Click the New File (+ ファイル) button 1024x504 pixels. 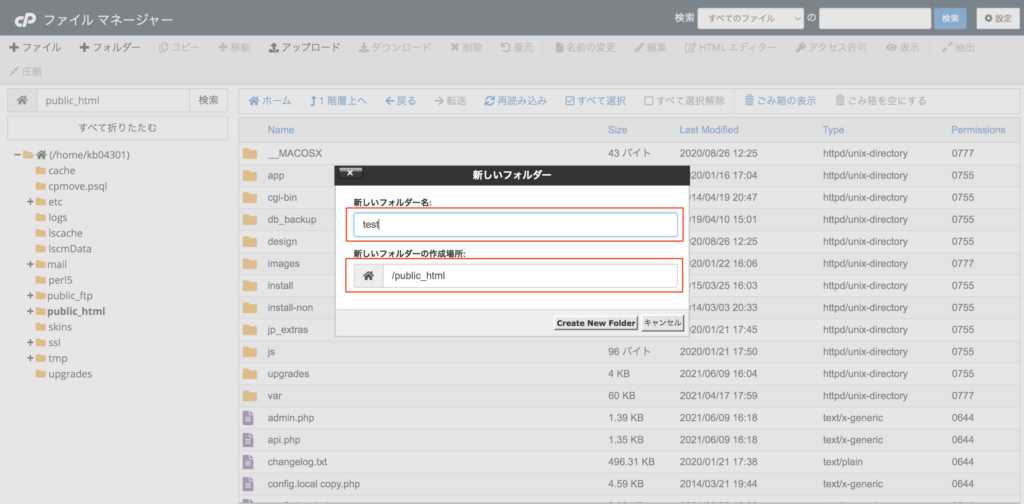[x=35, y=47]
